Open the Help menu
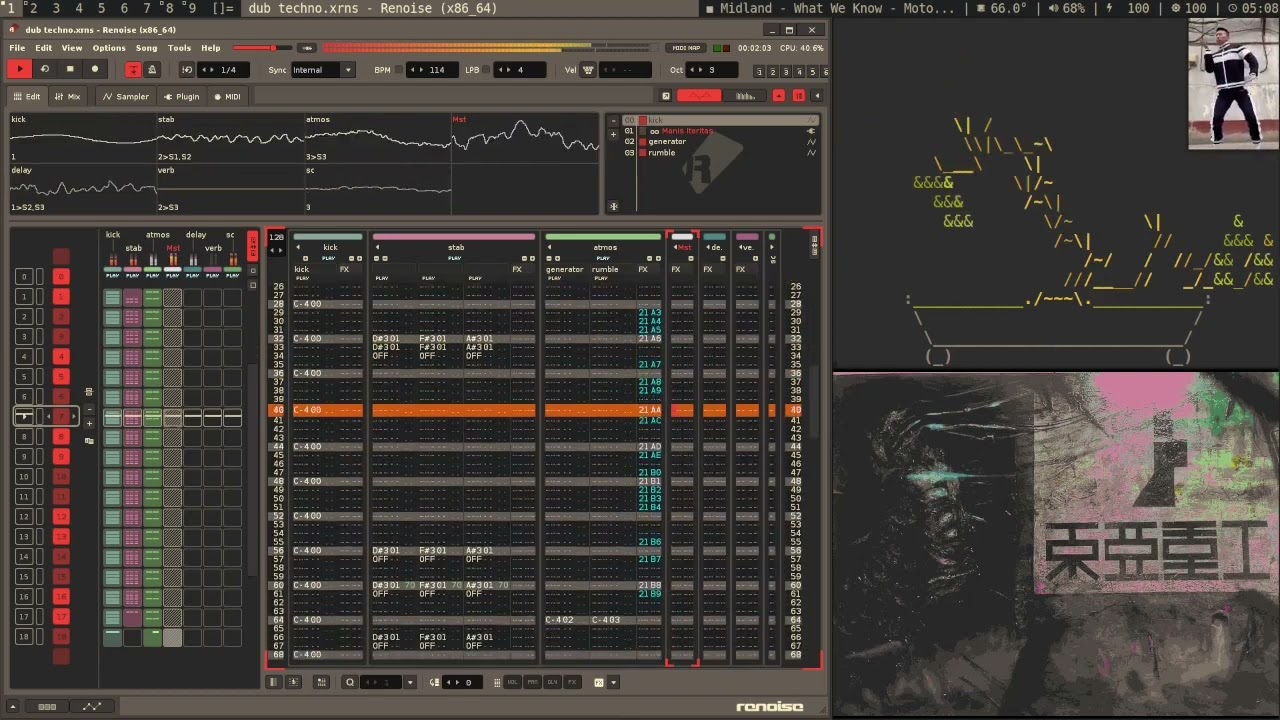 (211, 48)
